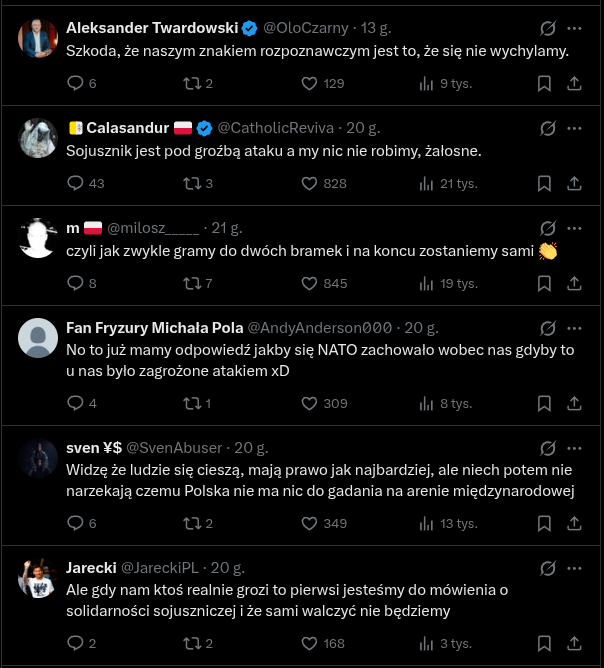The image size is (604, 668).
Task: Open Grok icon on Fan Fryzury Michała Pola tweet
Action: [547, 328]
